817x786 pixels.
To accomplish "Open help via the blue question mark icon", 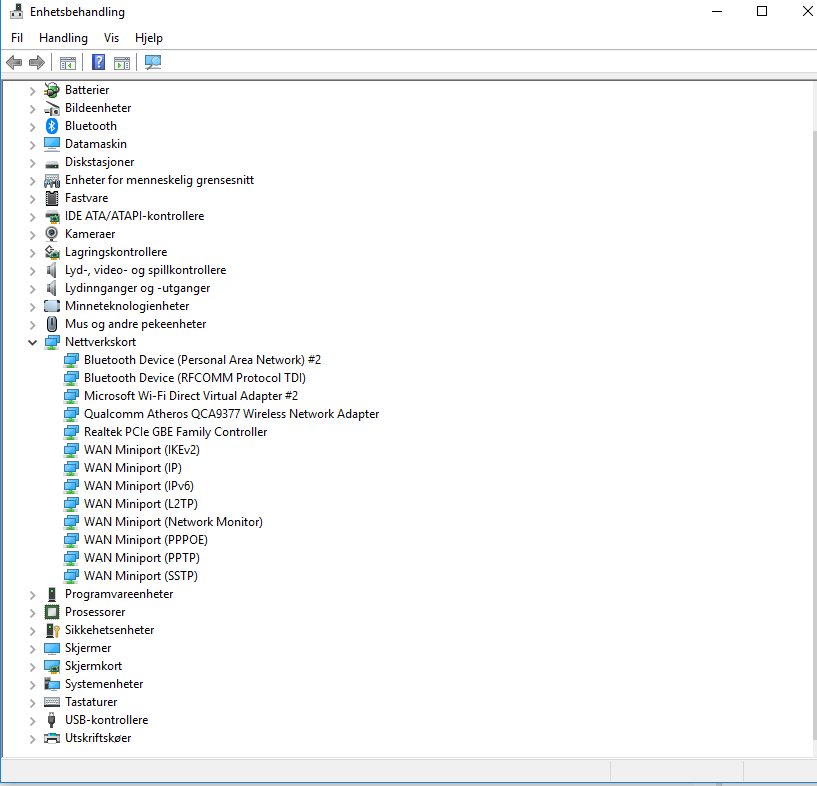I will [x=98, y=63].
